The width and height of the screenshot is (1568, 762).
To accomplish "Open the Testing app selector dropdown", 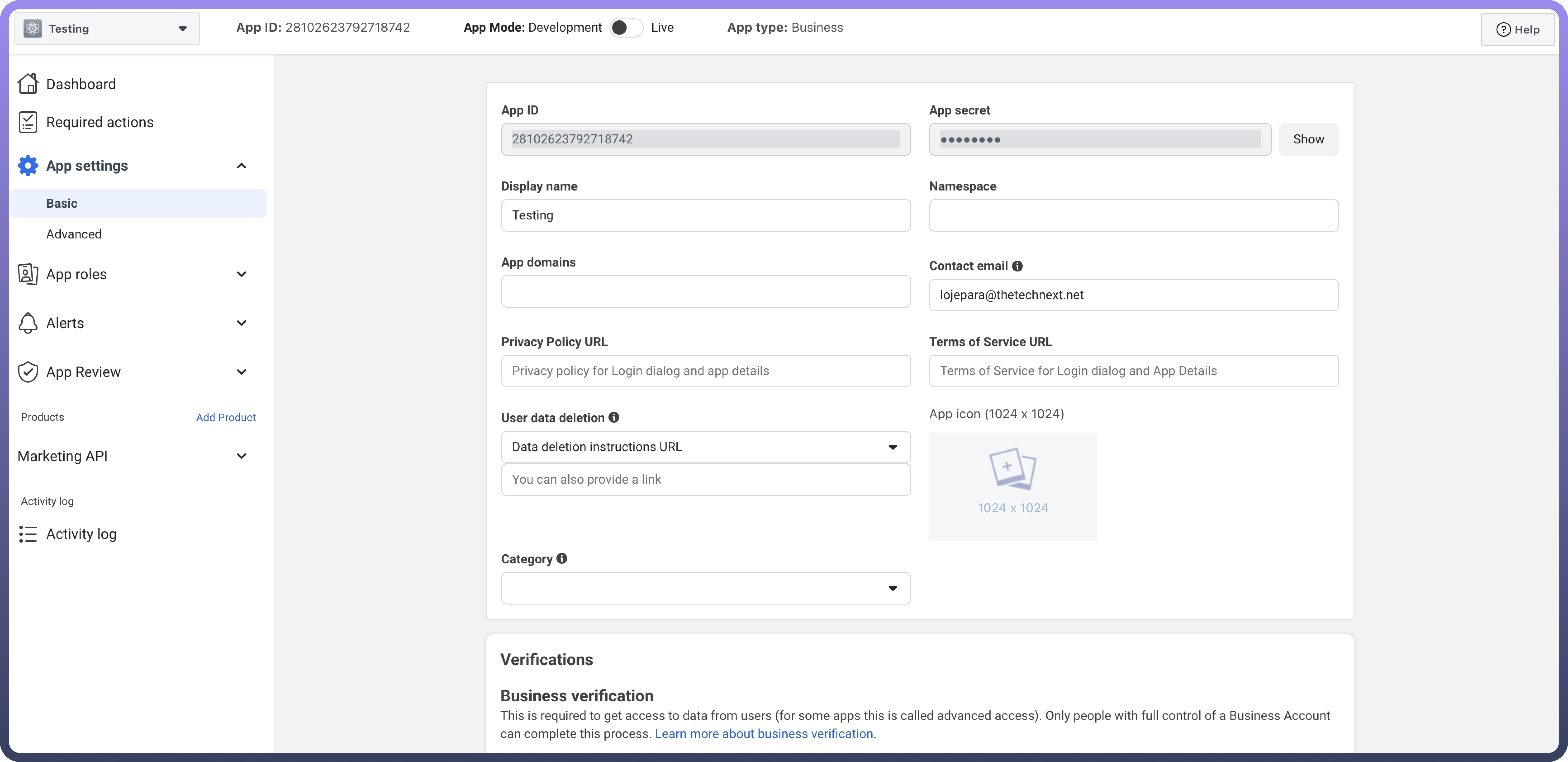I will pyautogui.click(x=107, y=29).
